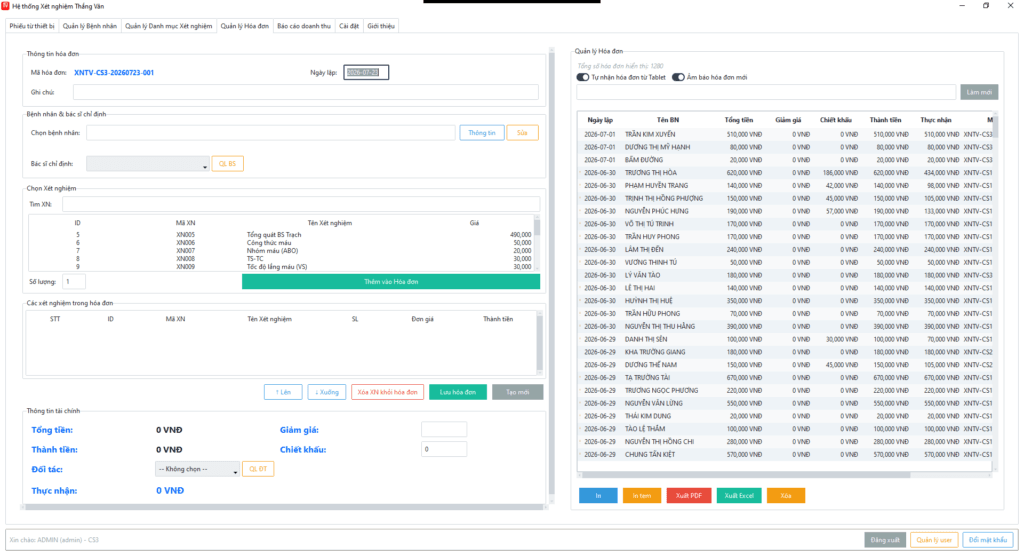This screenshot has width=1024, height=555.
Task: Click the Chọn bệnh nhân field
Action: (270, 133)
